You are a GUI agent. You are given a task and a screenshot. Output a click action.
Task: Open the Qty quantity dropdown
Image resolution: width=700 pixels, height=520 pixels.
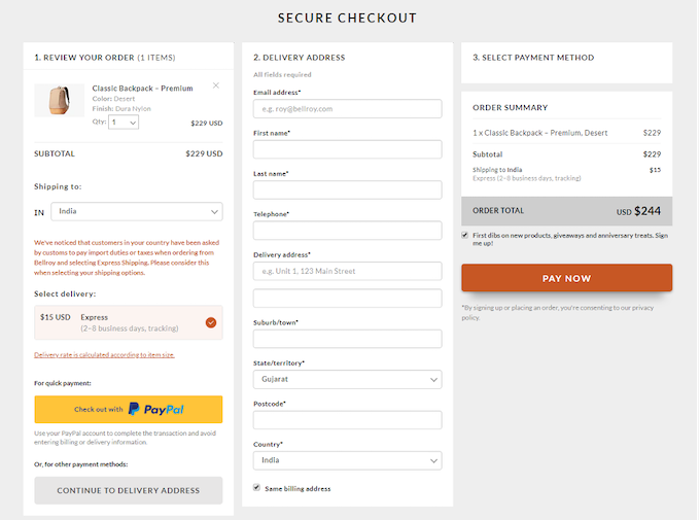pyautogui.click(x=124, y=122)
